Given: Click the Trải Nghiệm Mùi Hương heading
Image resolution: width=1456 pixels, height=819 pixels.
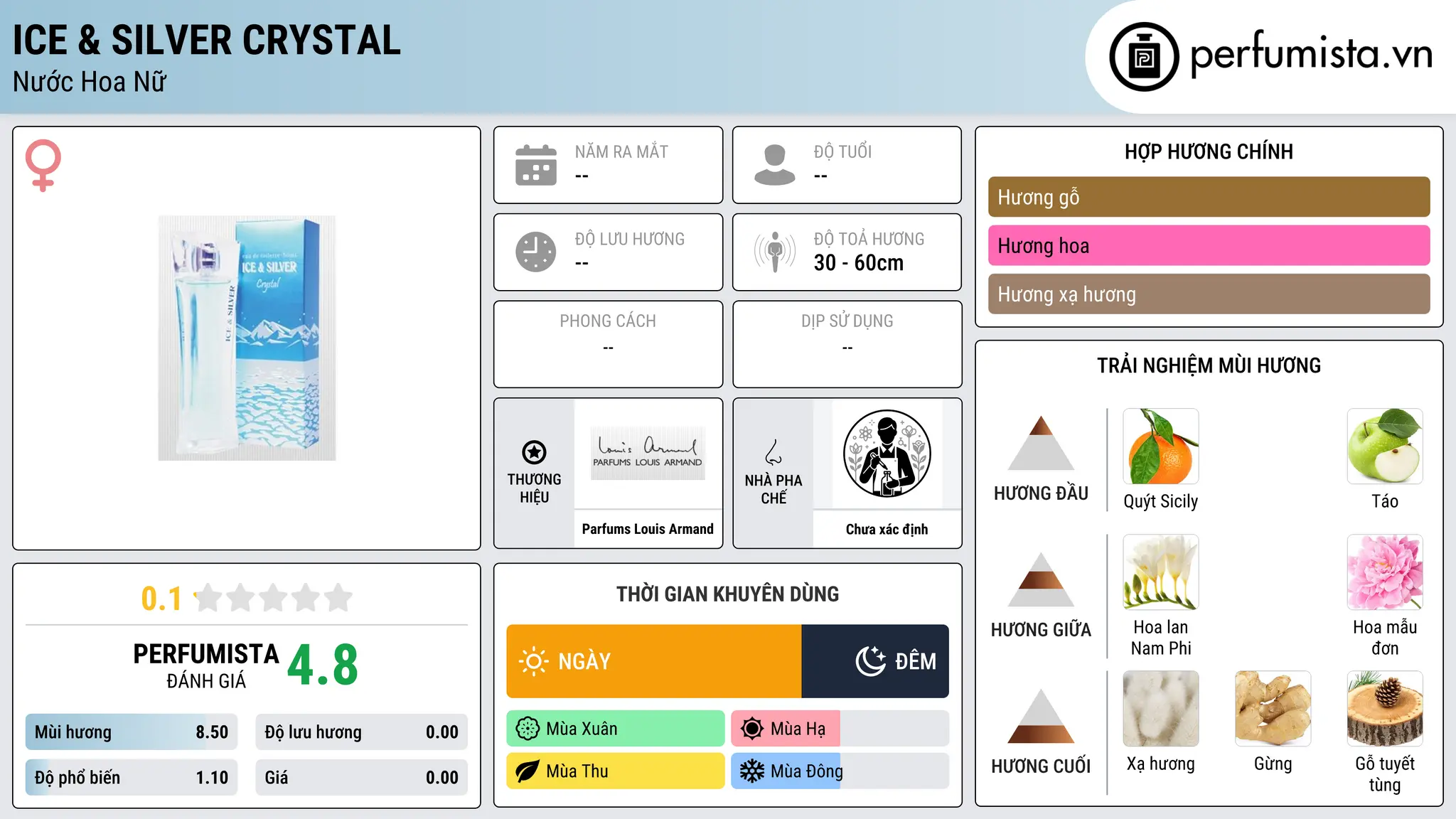Looking at the screenshot, I should (1209, 365).
